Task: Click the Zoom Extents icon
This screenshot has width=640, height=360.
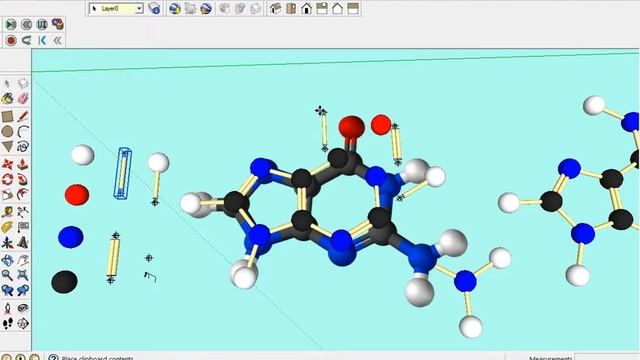Action: coord(23,275)
